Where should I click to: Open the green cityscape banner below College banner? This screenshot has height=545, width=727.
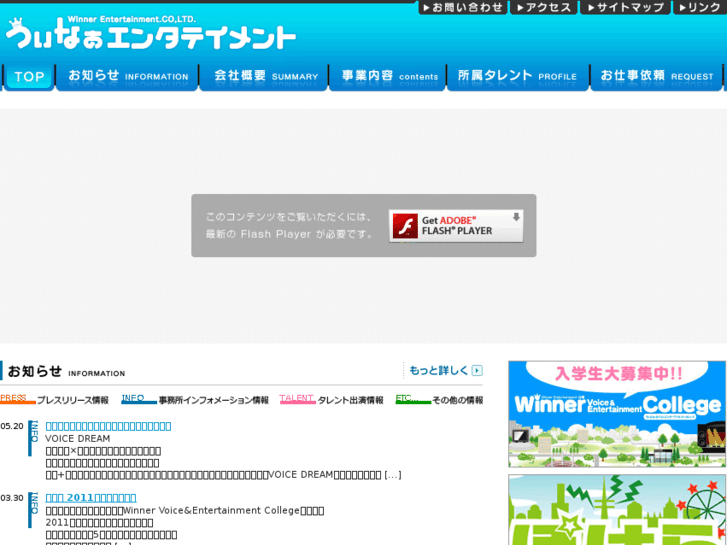(617, 510)
